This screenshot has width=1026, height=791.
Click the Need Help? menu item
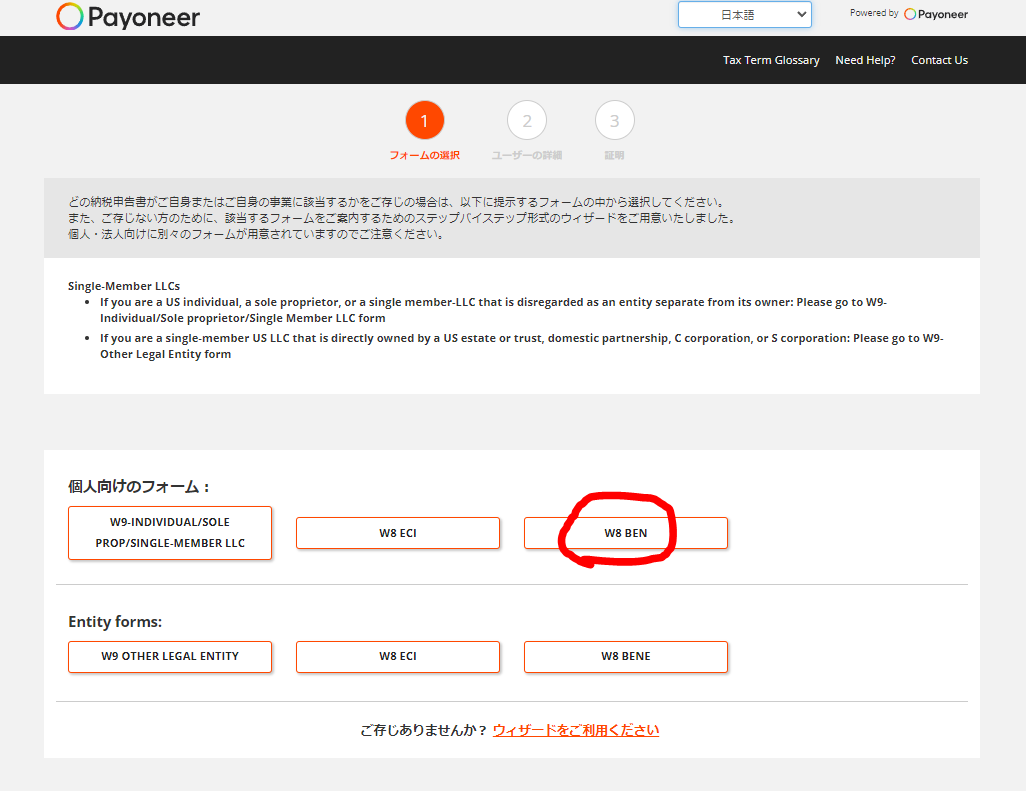865,60
